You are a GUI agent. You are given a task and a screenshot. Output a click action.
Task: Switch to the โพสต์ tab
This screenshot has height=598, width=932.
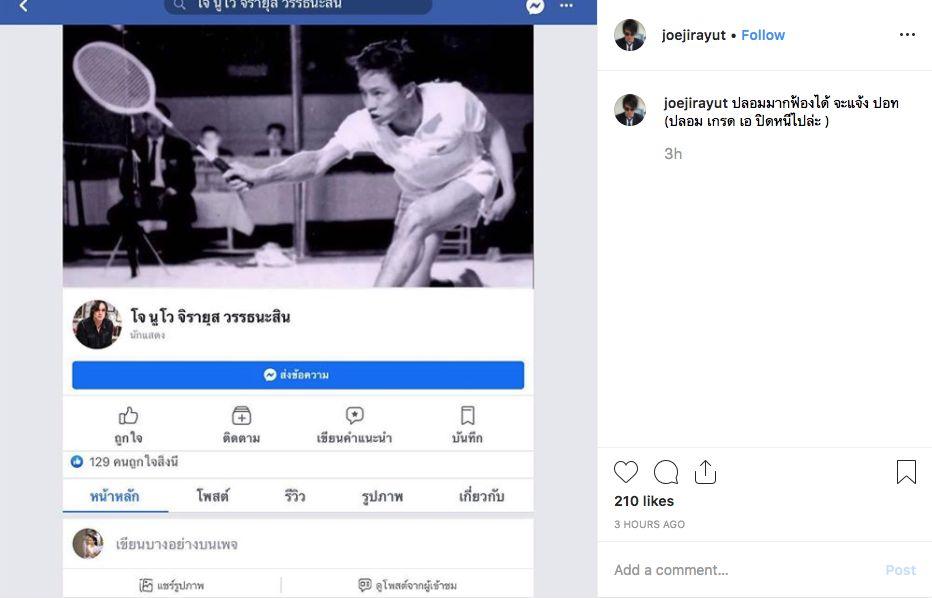click(x=212, y=496)
